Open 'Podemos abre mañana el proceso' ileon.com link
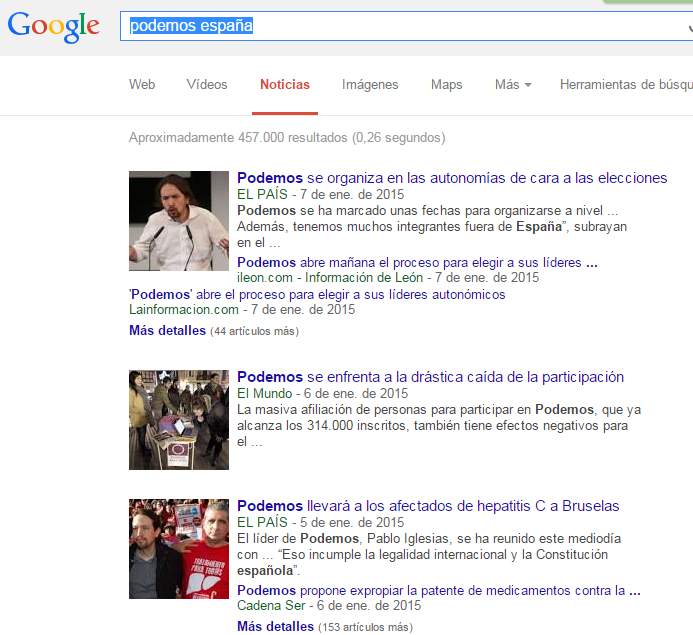693x635 pixels. click(417, 262)
